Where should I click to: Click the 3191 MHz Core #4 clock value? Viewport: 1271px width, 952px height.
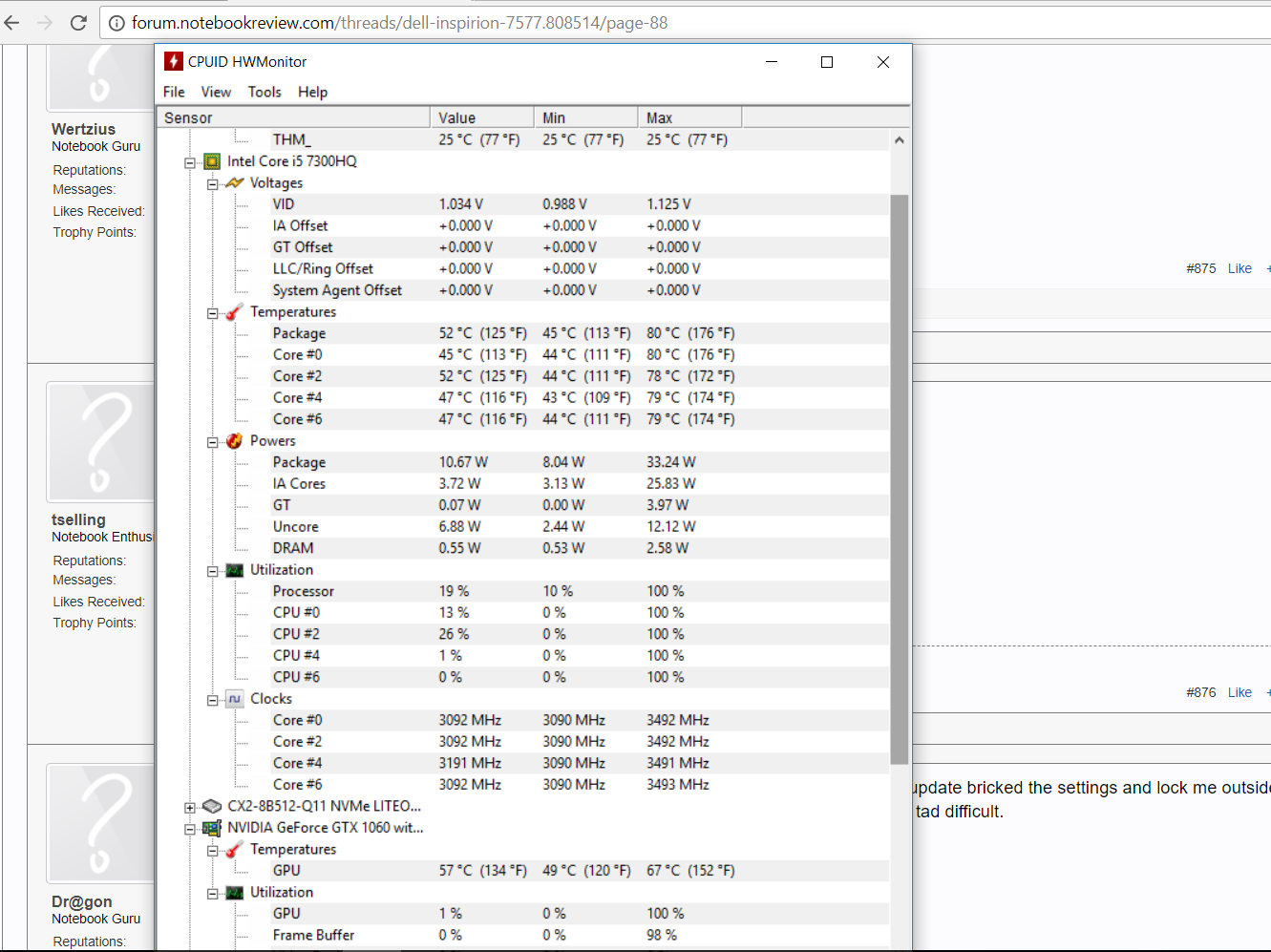click(470, 763)
